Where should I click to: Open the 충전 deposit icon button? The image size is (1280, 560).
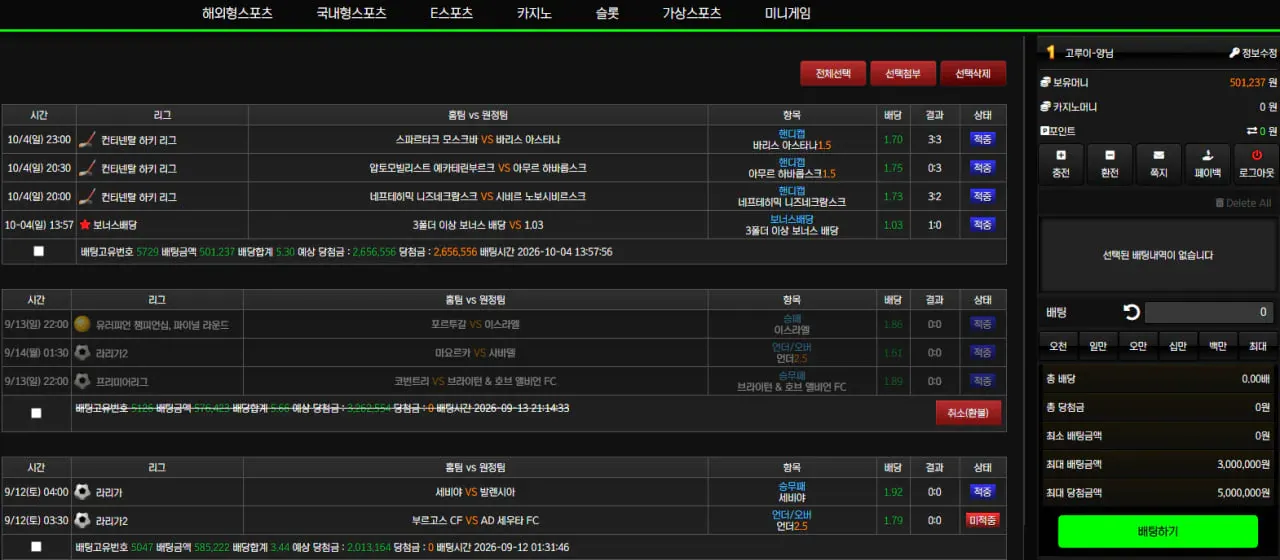click(1062, 164)
